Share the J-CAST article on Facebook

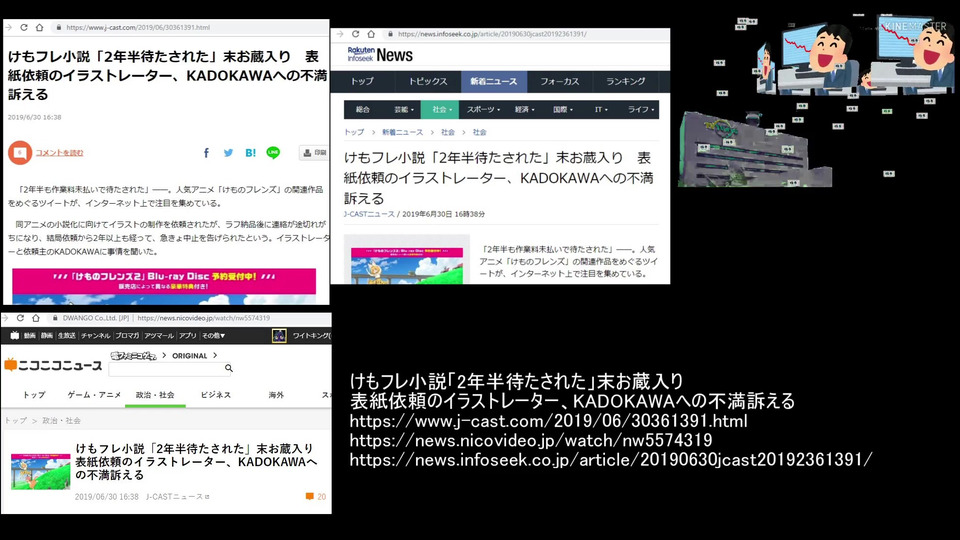click(x=206, y=153)
